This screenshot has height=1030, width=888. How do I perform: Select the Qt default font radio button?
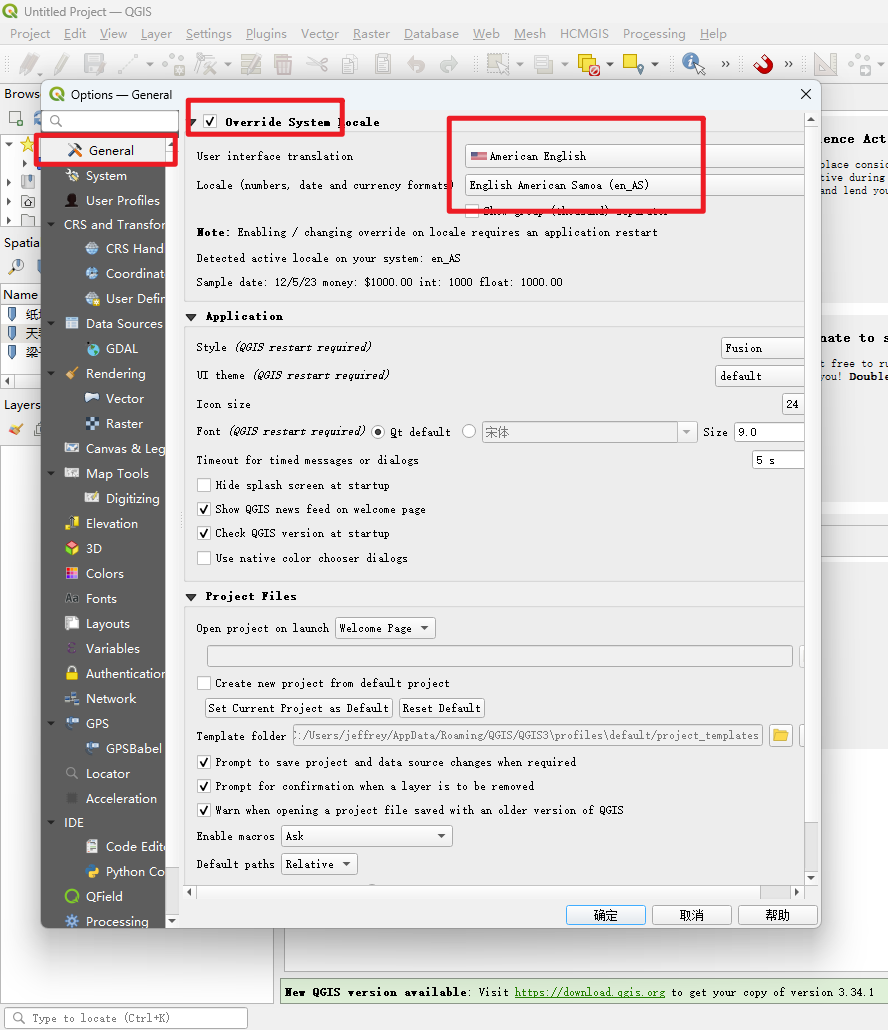coord(378,432)
